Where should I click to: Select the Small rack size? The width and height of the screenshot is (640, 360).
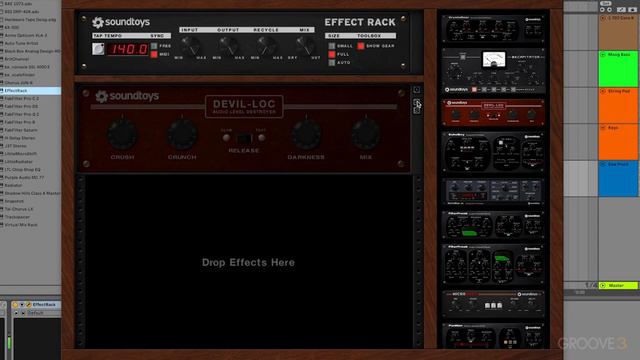[332, 46]
